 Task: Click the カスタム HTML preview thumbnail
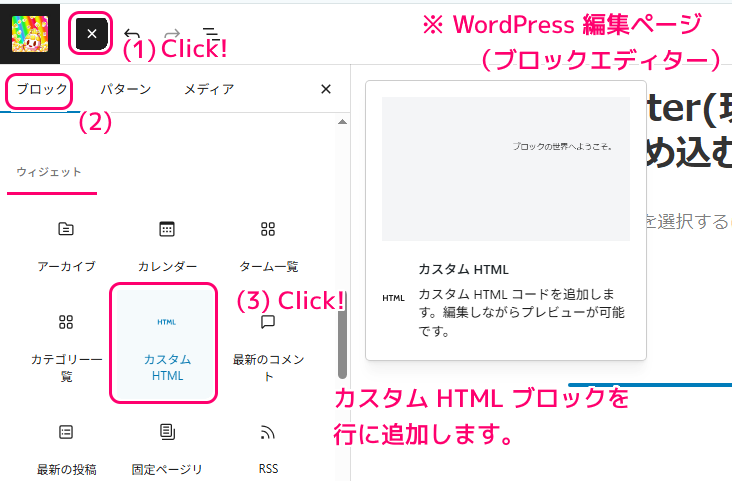[x=506, y=169]
